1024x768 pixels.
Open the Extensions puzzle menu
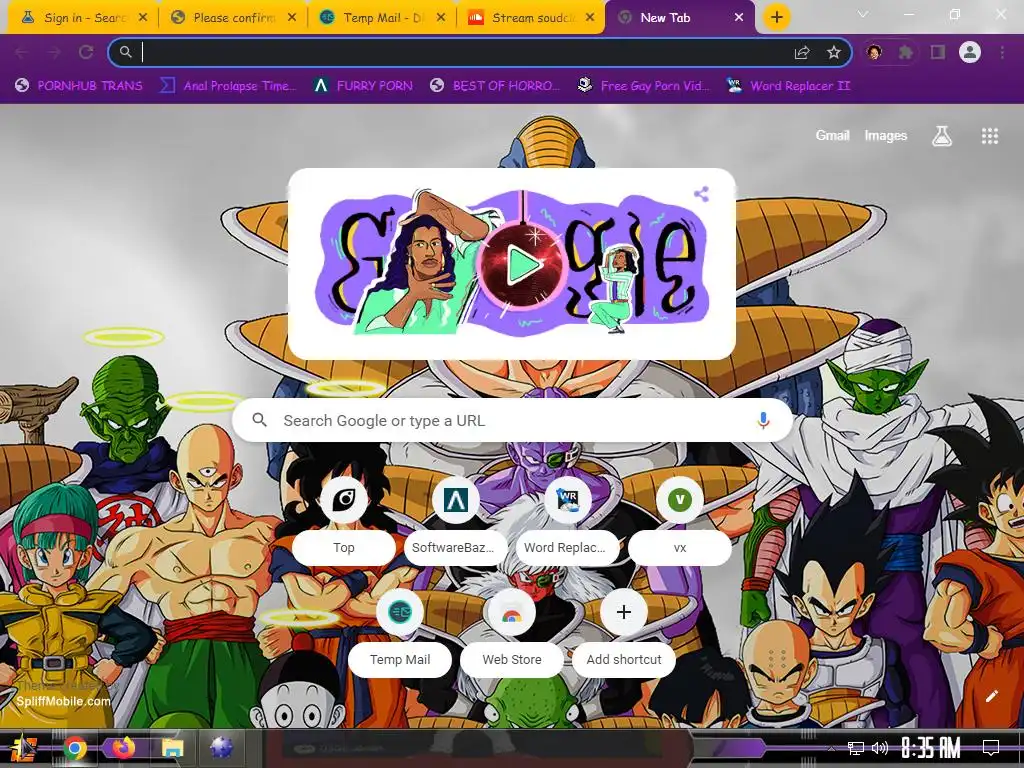point(905,52)
